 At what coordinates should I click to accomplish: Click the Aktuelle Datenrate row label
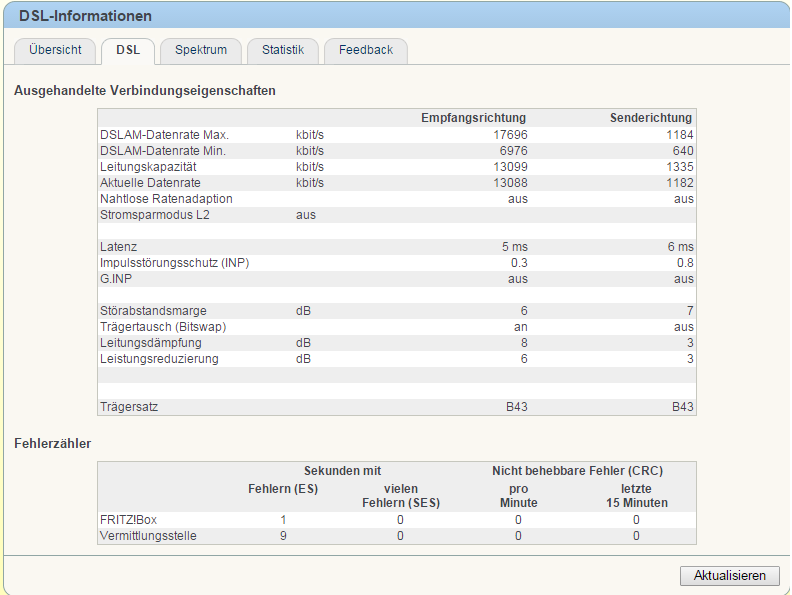click(150, 183)
